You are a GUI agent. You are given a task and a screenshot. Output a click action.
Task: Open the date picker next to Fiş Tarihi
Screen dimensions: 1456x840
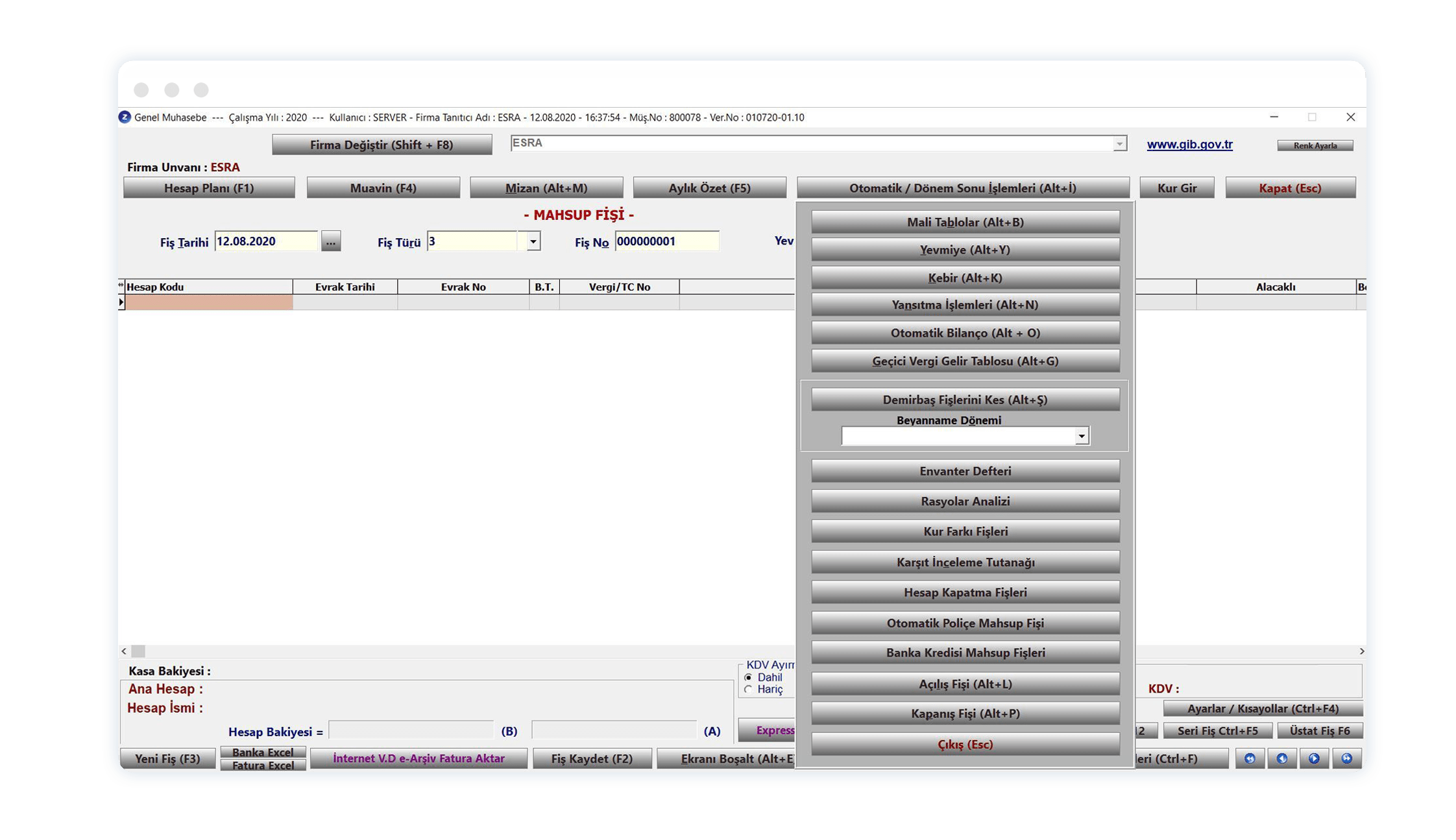331,241
